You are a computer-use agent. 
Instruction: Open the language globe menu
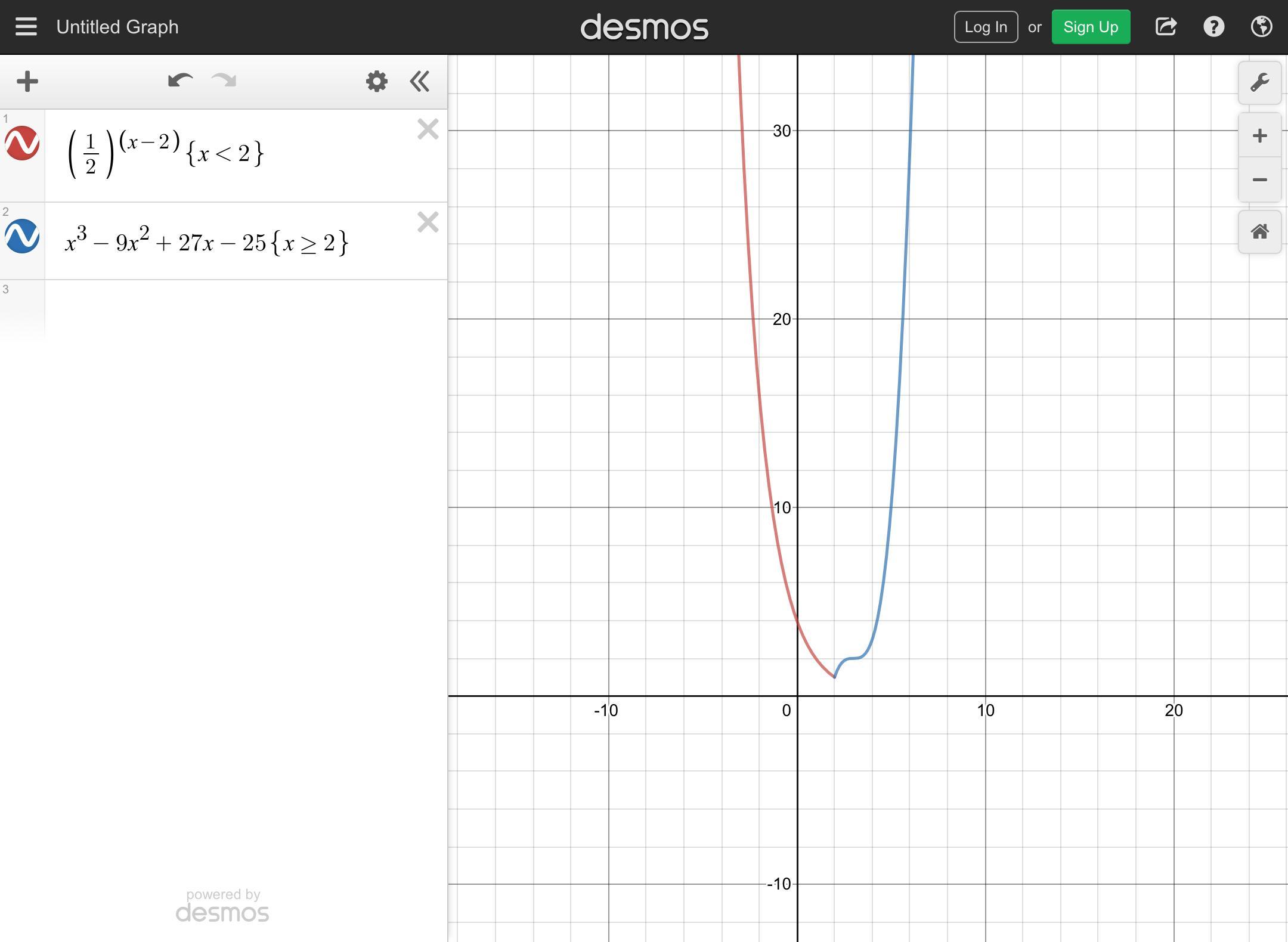(x=1261, y=27)
